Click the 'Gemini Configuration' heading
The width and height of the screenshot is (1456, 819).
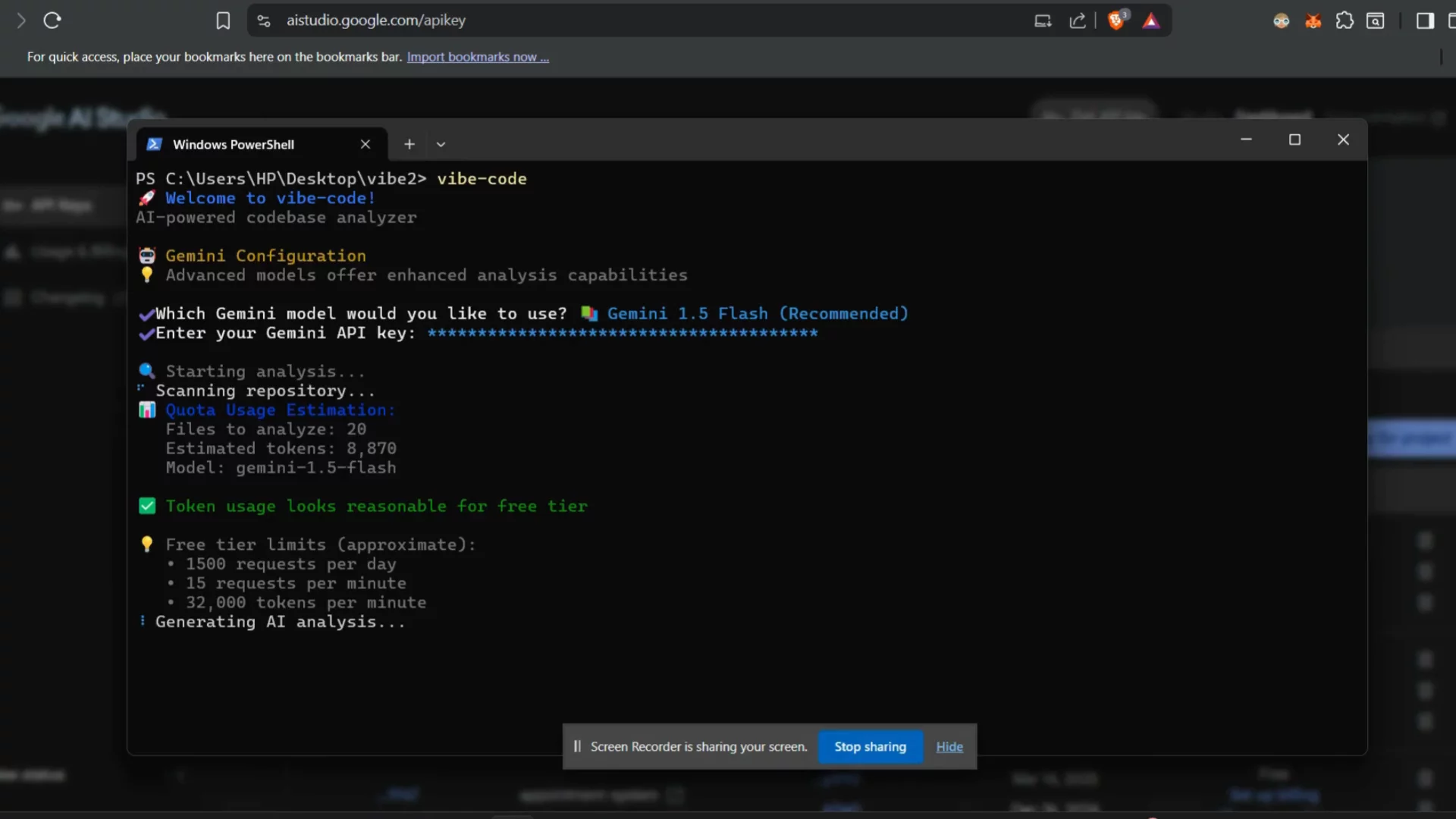pos(265,256)
